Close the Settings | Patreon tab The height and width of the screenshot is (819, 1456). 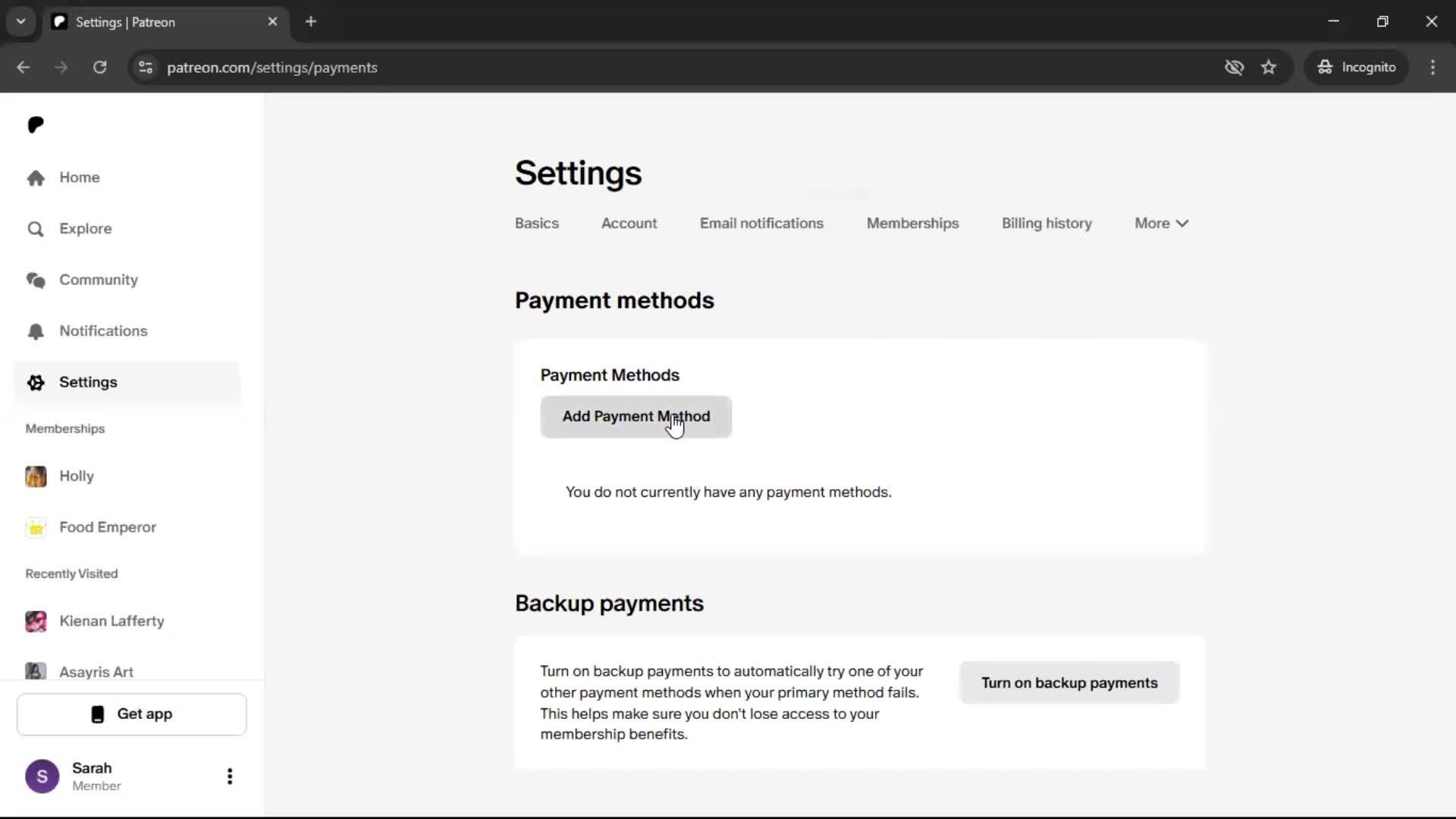pyautogui.click(x=273, y=22)
